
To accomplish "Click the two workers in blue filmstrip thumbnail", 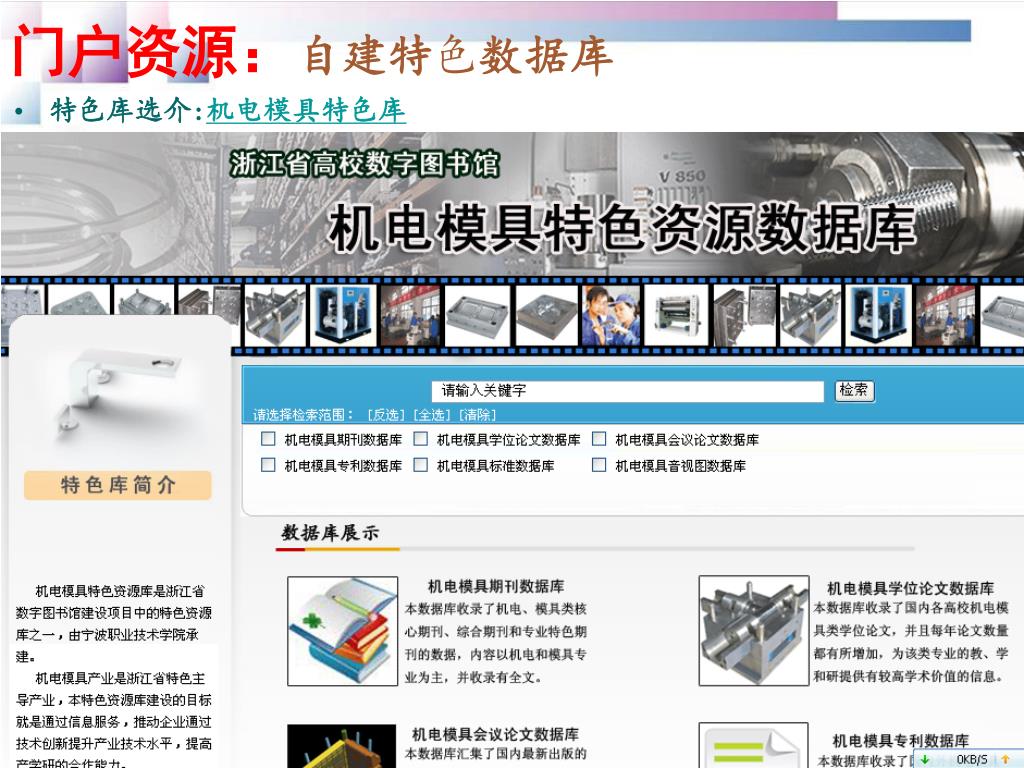I will point(611,315).
